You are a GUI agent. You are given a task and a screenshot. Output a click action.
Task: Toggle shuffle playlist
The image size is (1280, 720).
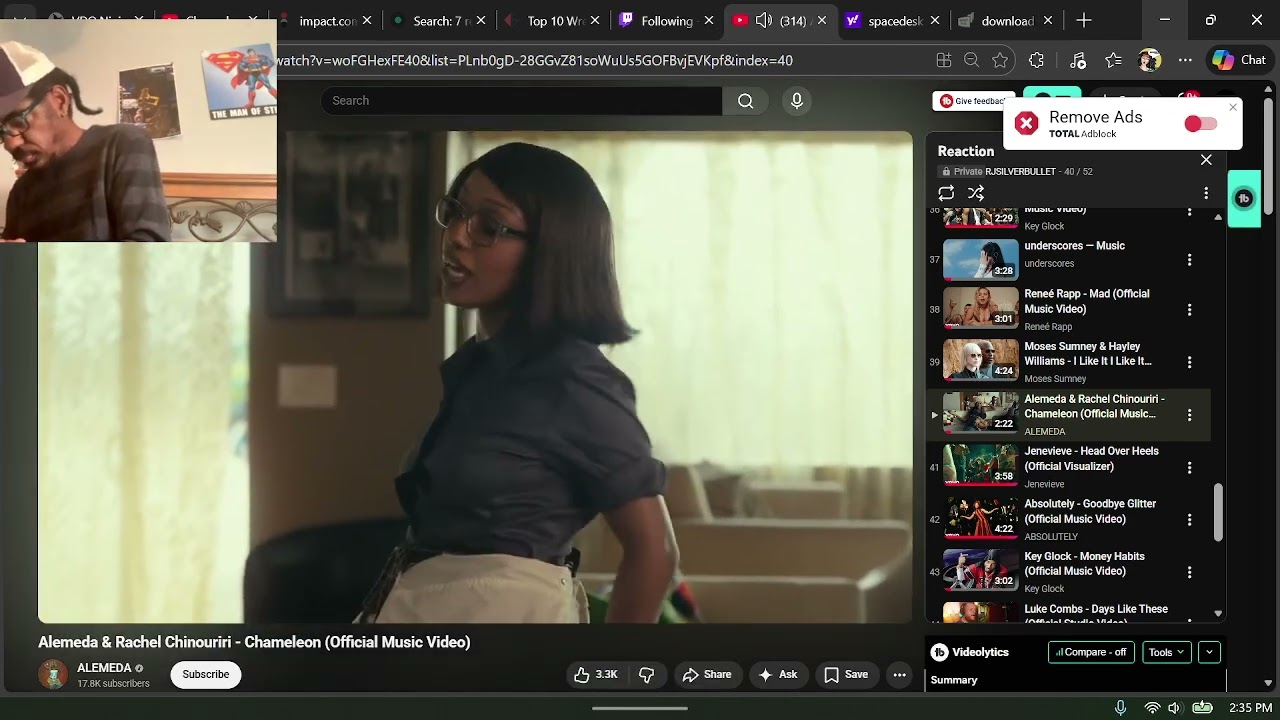coord(976,193)
